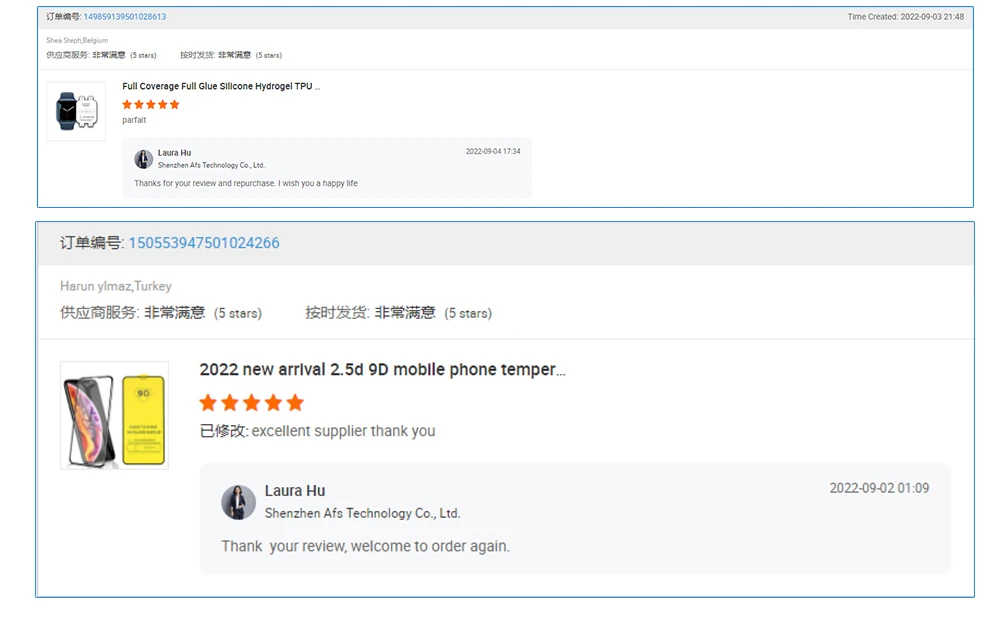
Task: Click Laura Hu's avatar in the 2022-09-04 reply
Action: 144,159
